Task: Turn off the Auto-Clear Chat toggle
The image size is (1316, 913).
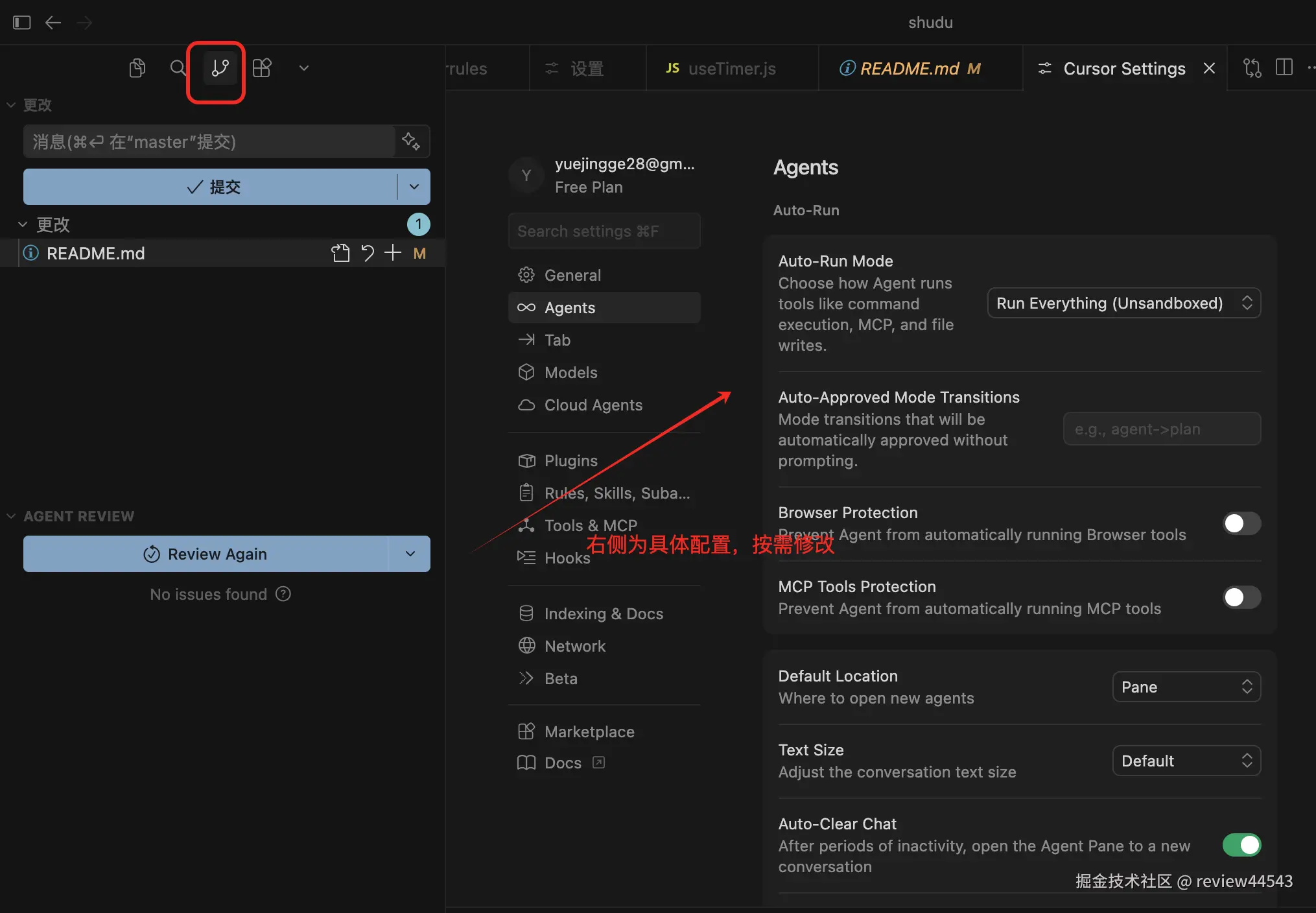Action: click(x=1241, y=845)
